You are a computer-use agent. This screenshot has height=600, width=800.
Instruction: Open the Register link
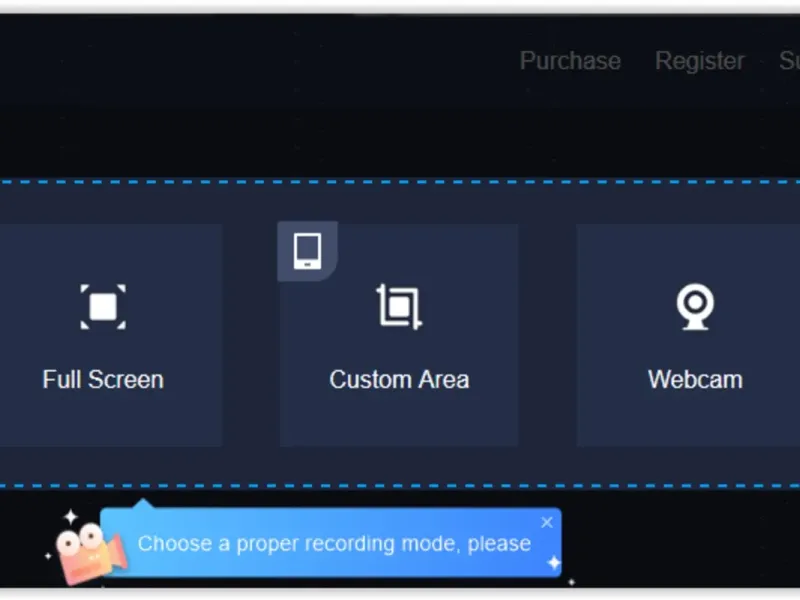click(699, 61)
